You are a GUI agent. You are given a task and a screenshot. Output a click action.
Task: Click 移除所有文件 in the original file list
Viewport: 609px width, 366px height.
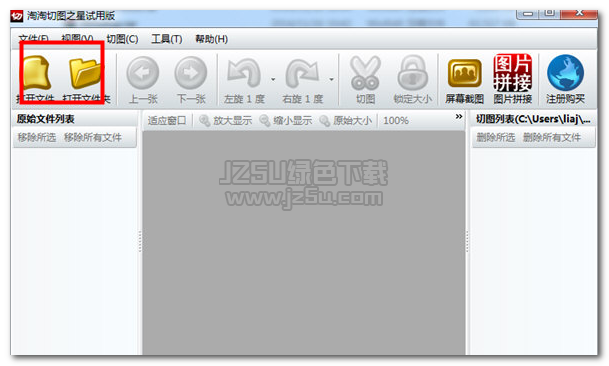point(93,137)
